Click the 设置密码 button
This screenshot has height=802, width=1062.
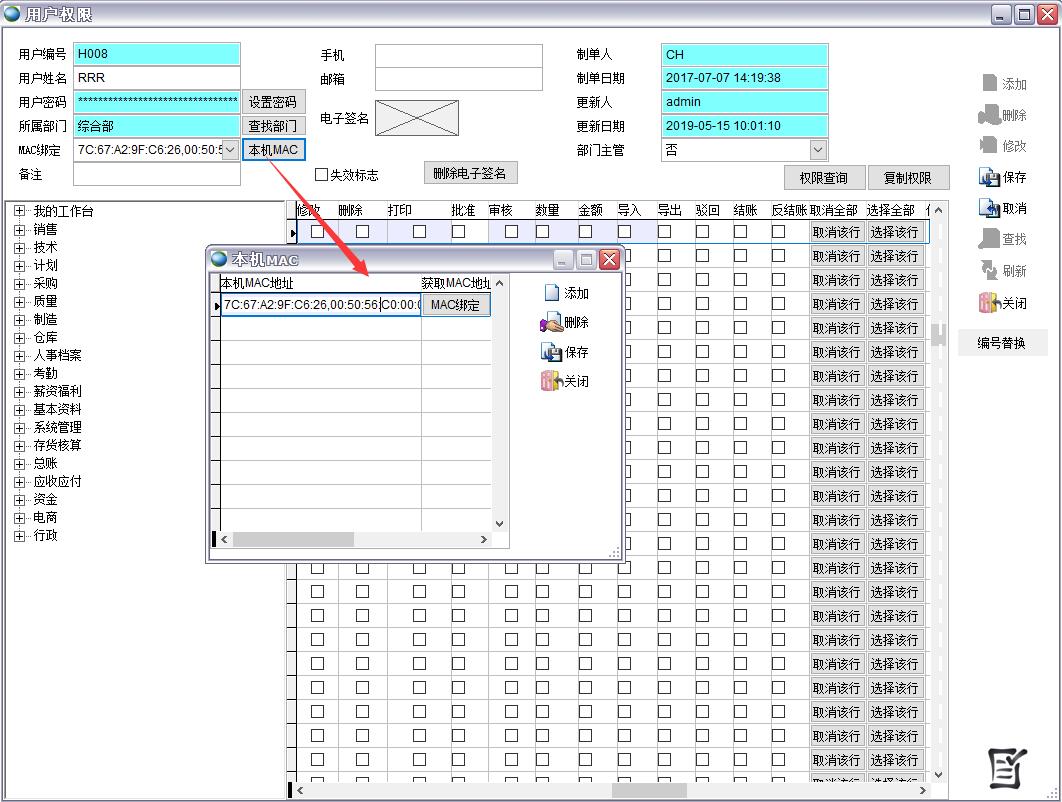coord(273,102)
